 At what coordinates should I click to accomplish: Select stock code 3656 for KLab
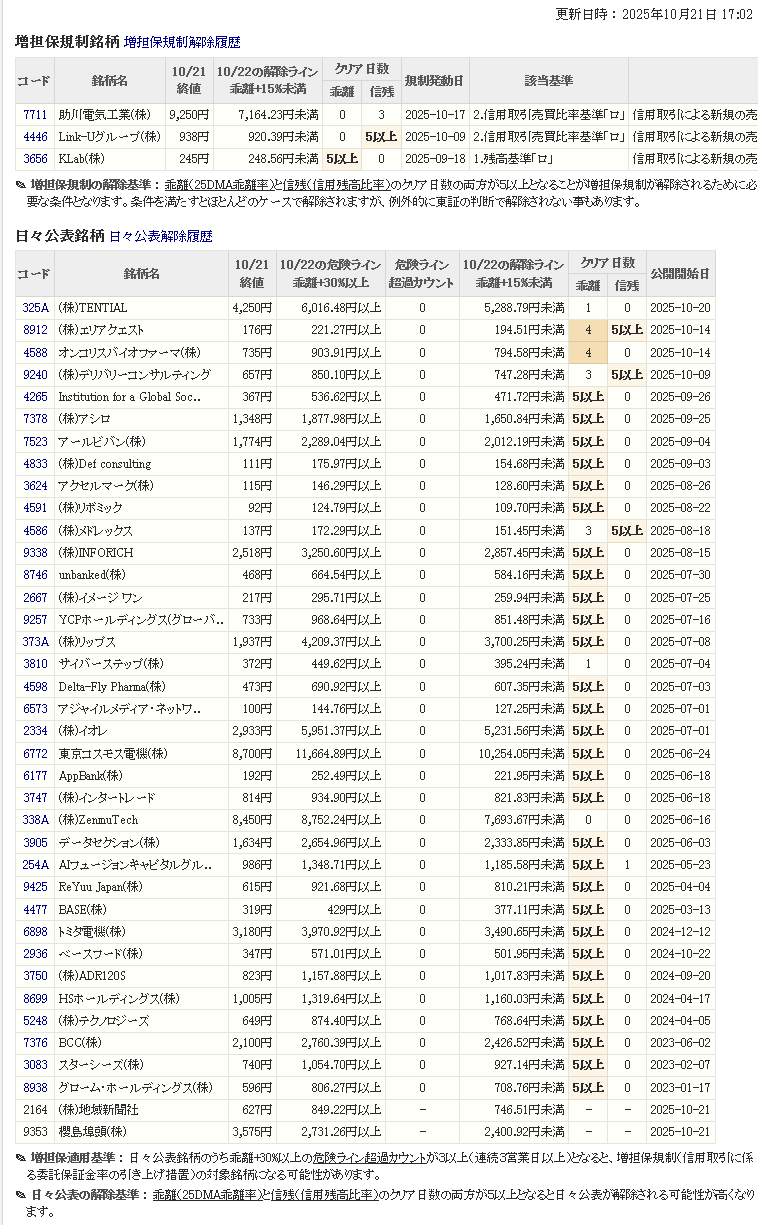point(35,159)
